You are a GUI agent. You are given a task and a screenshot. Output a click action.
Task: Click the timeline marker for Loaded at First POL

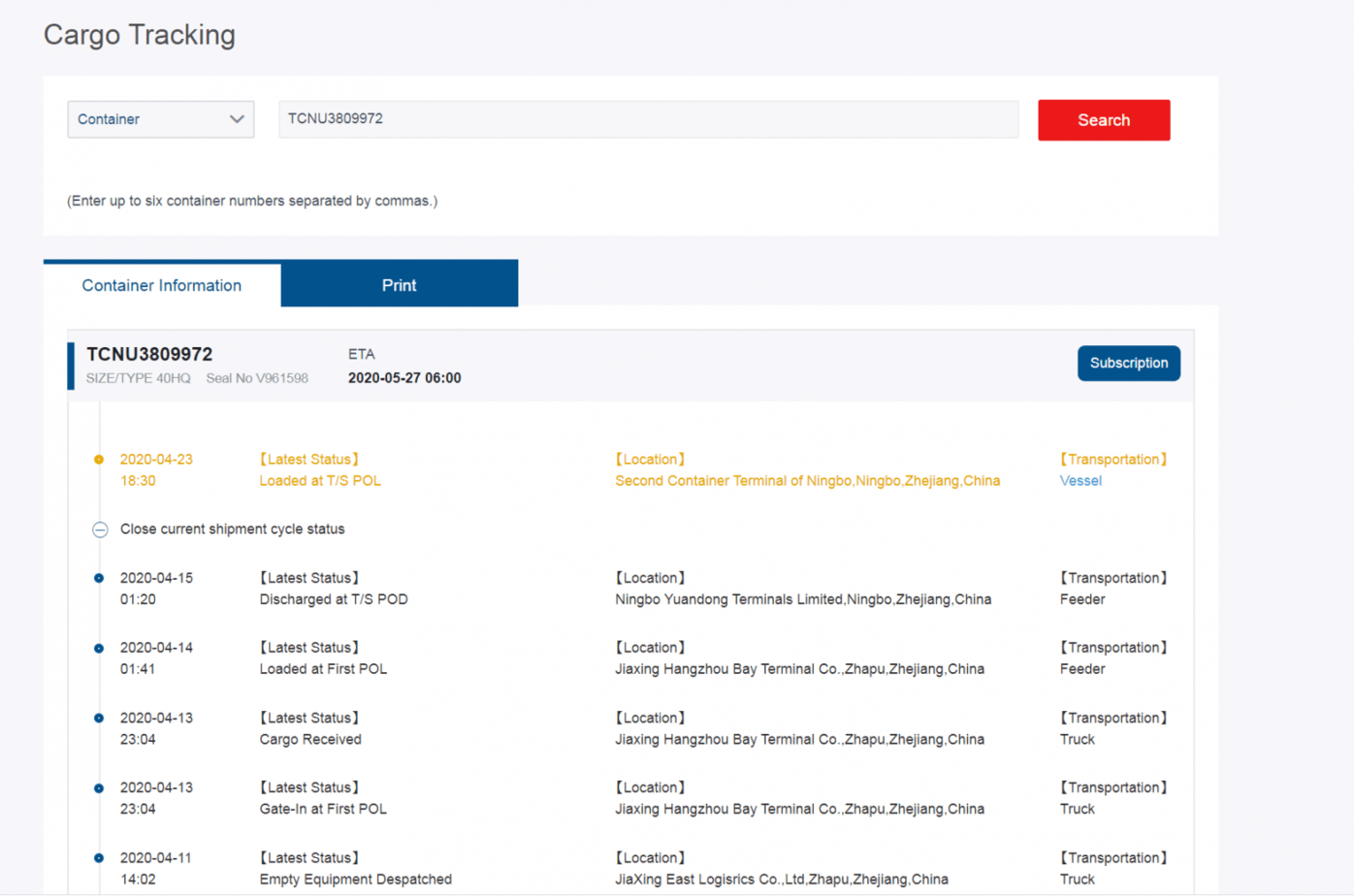[x=99, y=648]
